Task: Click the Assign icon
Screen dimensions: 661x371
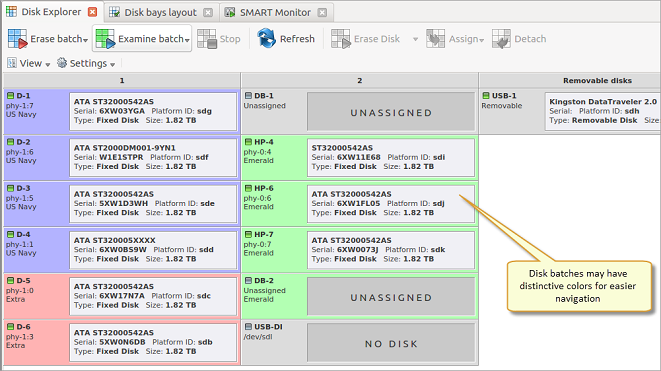Action: [435, 39]
